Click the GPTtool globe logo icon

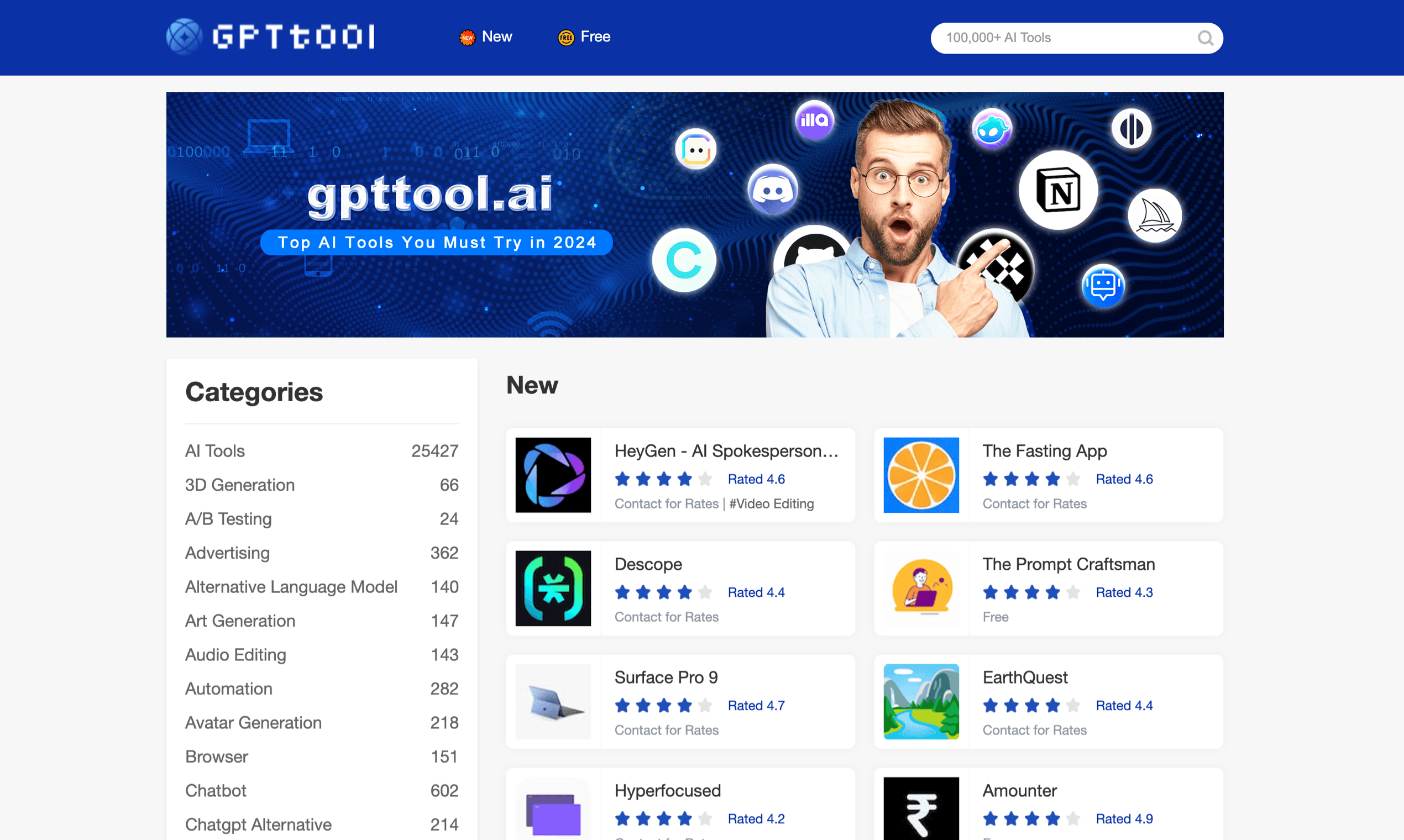(x=184, y=37)
